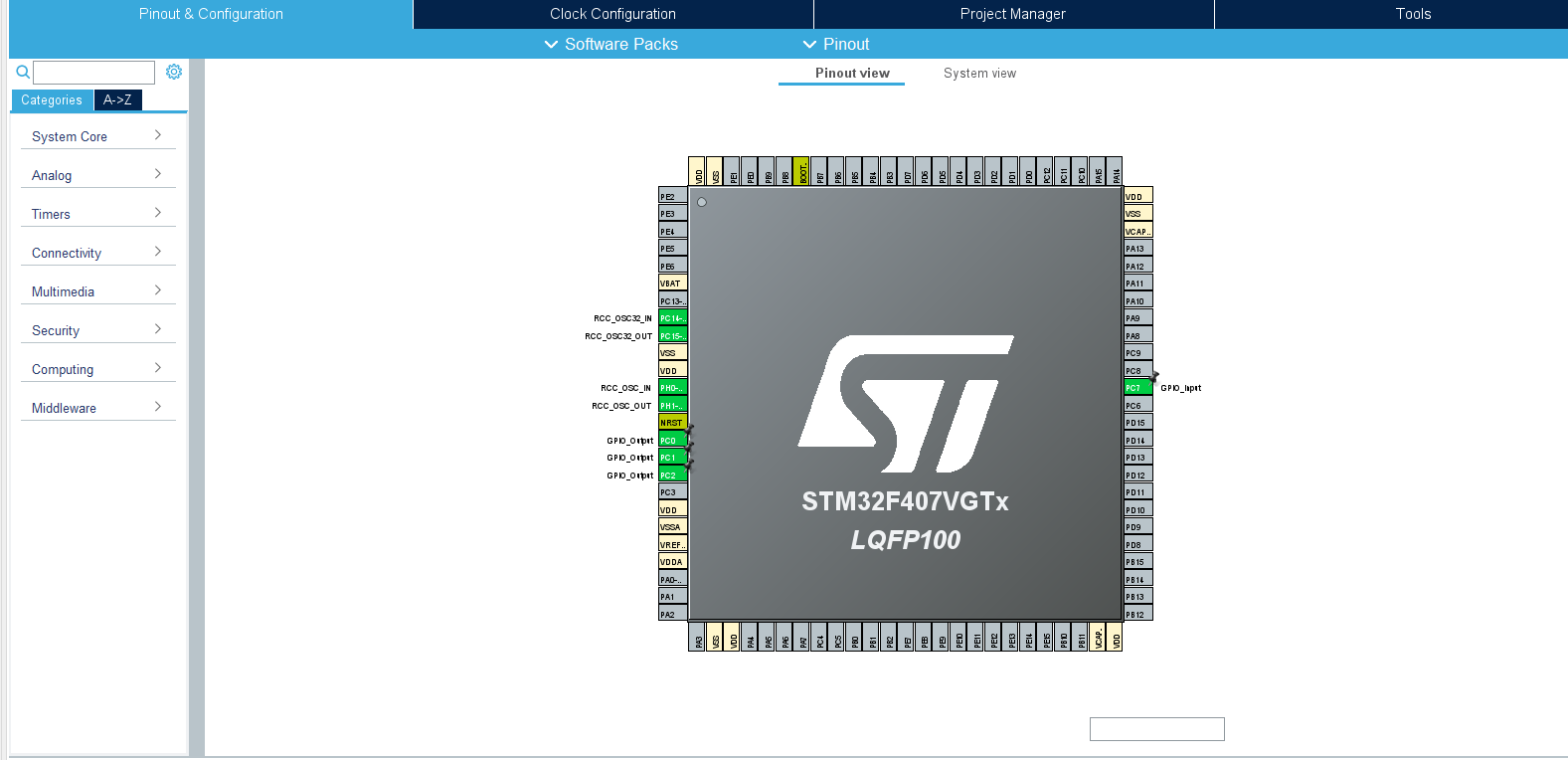Screen dimensions: 1568x760
Task: Click the VSSA pin
Action: click(673, 527)
